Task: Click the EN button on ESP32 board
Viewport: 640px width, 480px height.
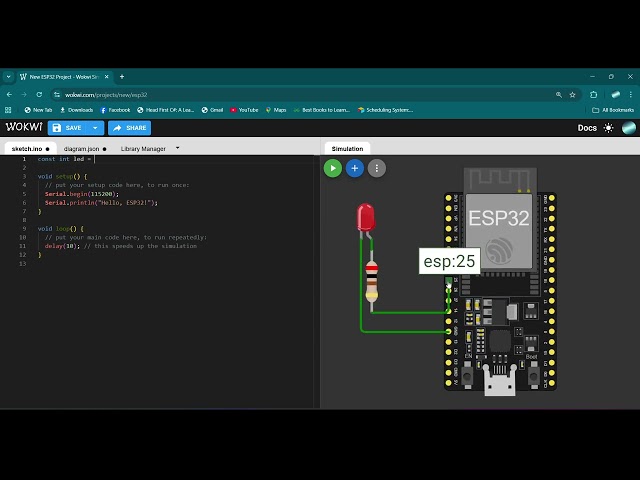Action: [x=468, y=375]
